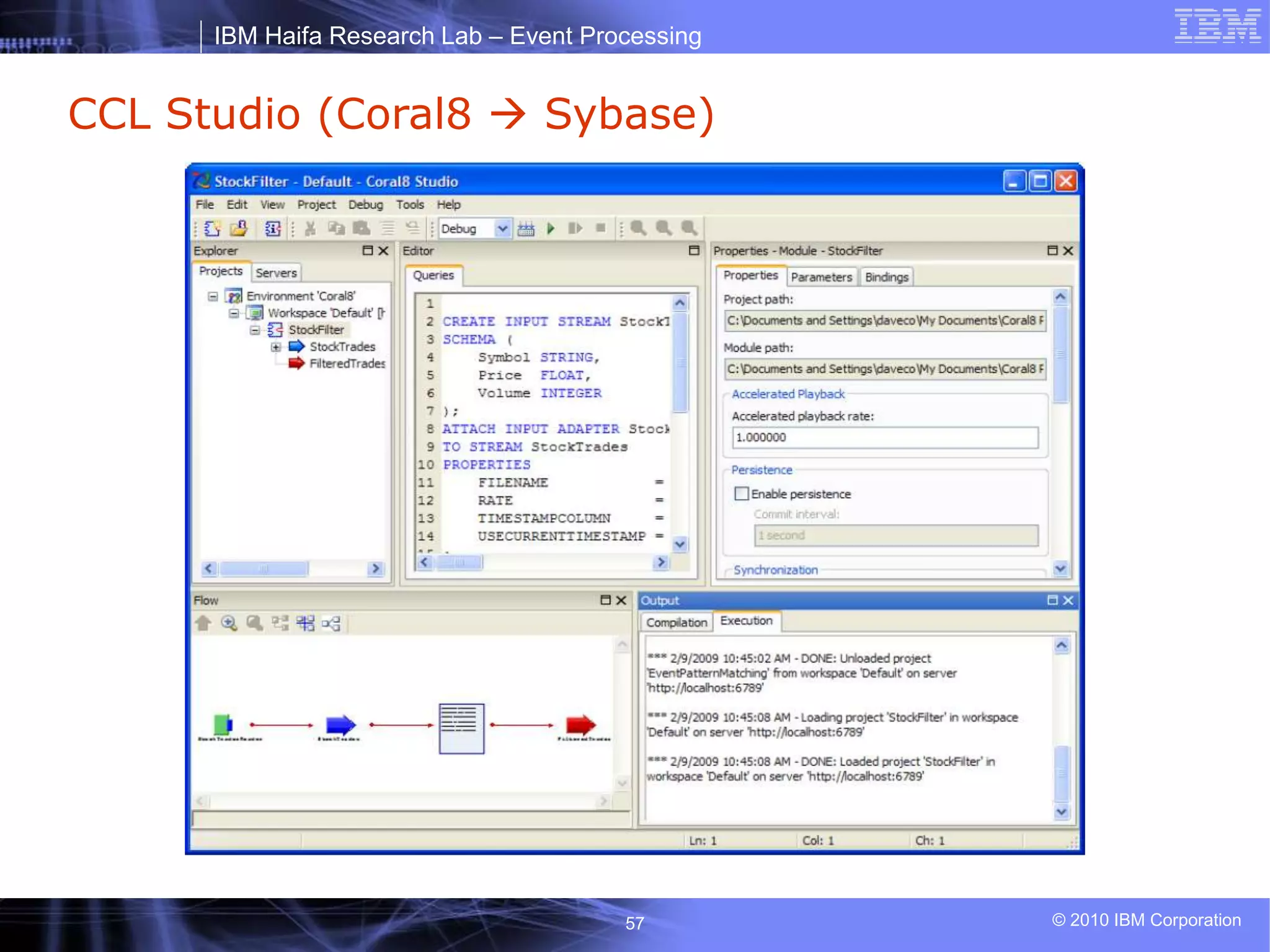Click Flow panel hierarchical layout icon

click(x=280, y=623)
